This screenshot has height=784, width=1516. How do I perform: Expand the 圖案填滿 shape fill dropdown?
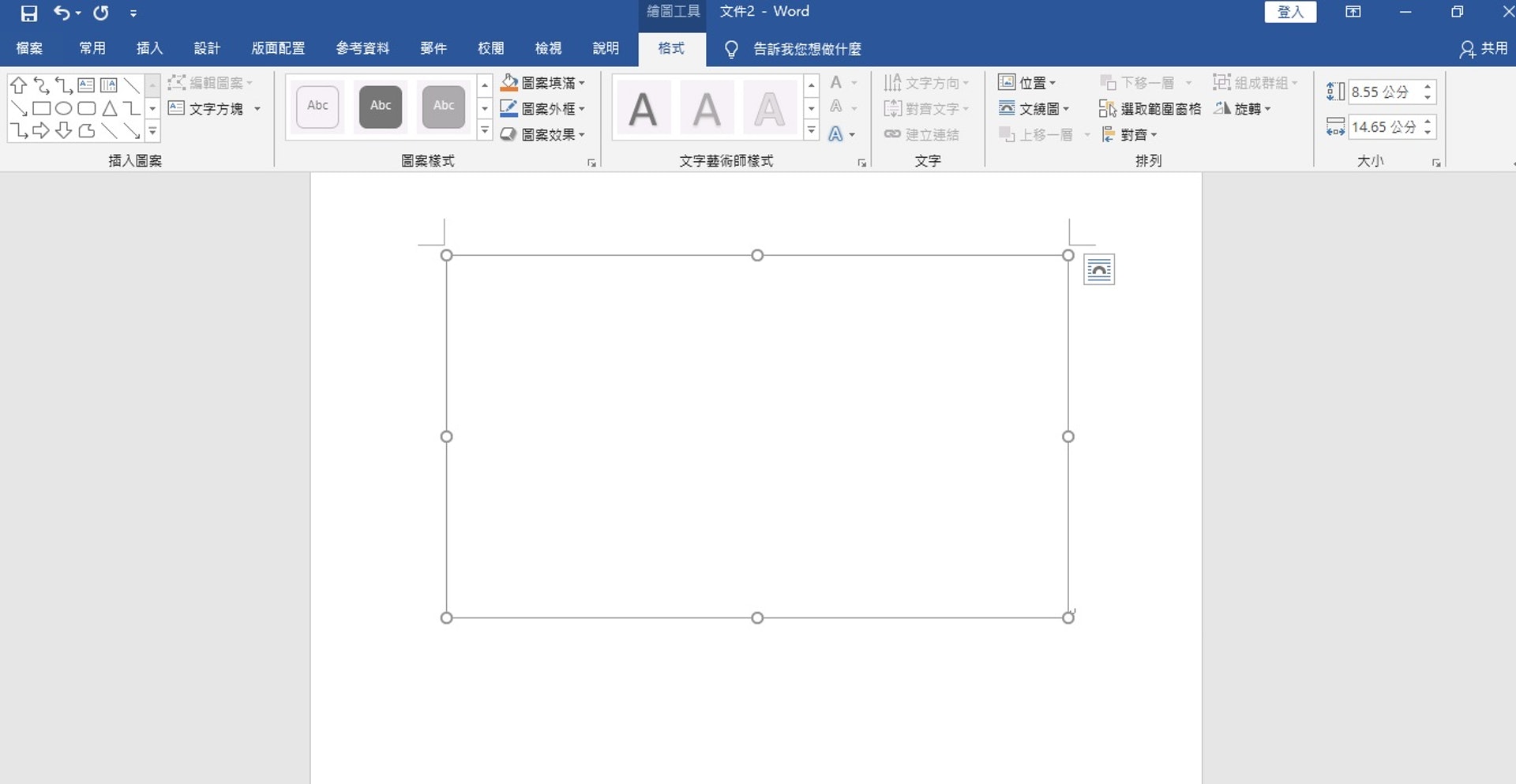[582, 83]
